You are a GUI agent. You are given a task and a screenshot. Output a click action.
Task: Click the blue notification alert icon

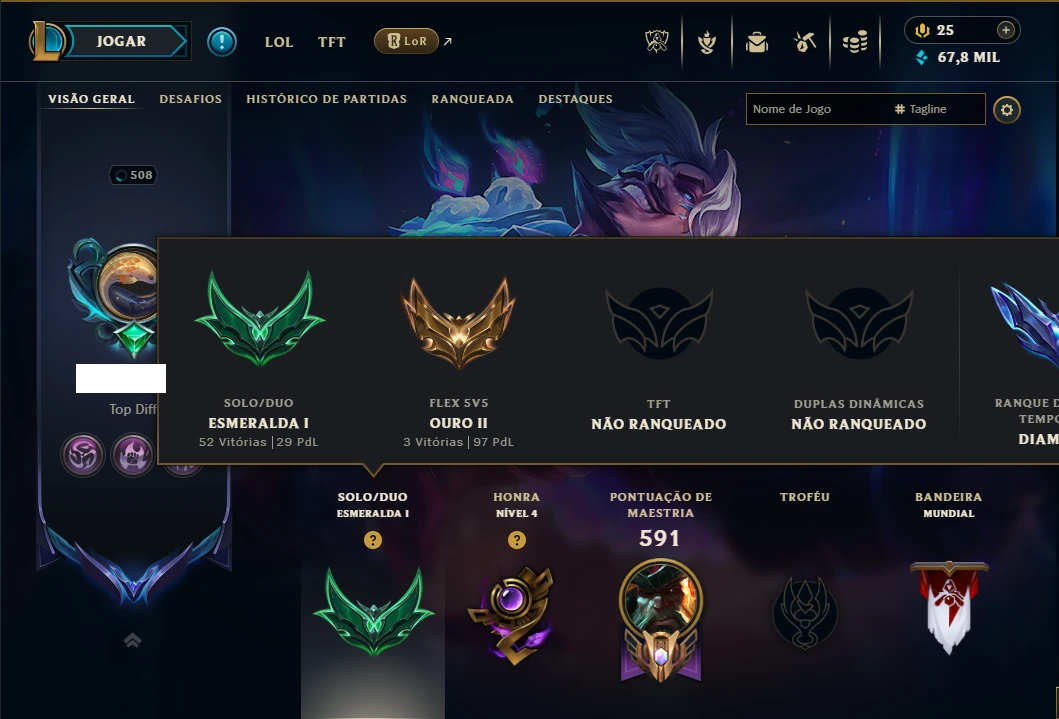coord(222,42)
